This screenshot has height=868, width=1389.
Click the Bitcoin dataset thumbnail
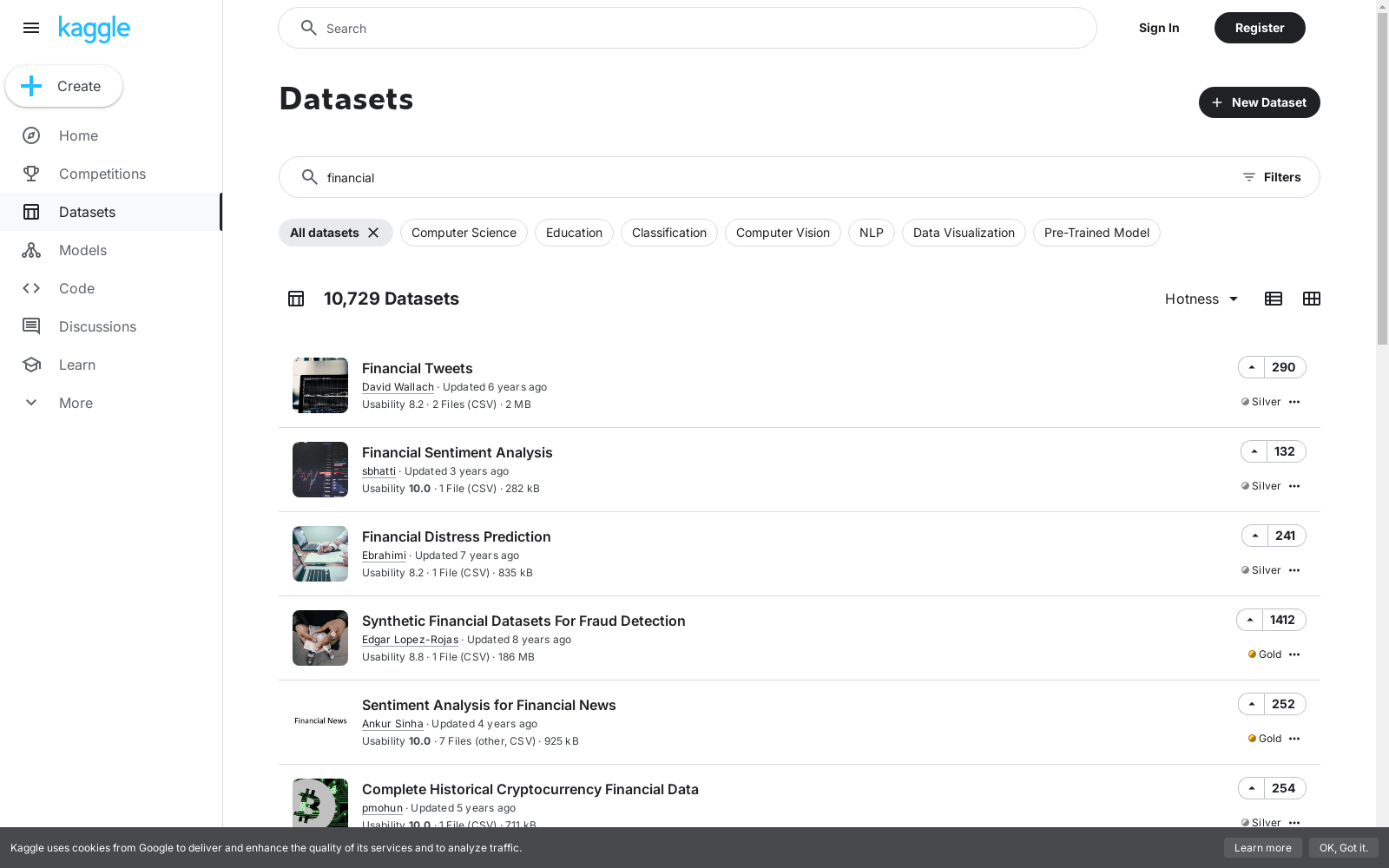click(320, 803)
